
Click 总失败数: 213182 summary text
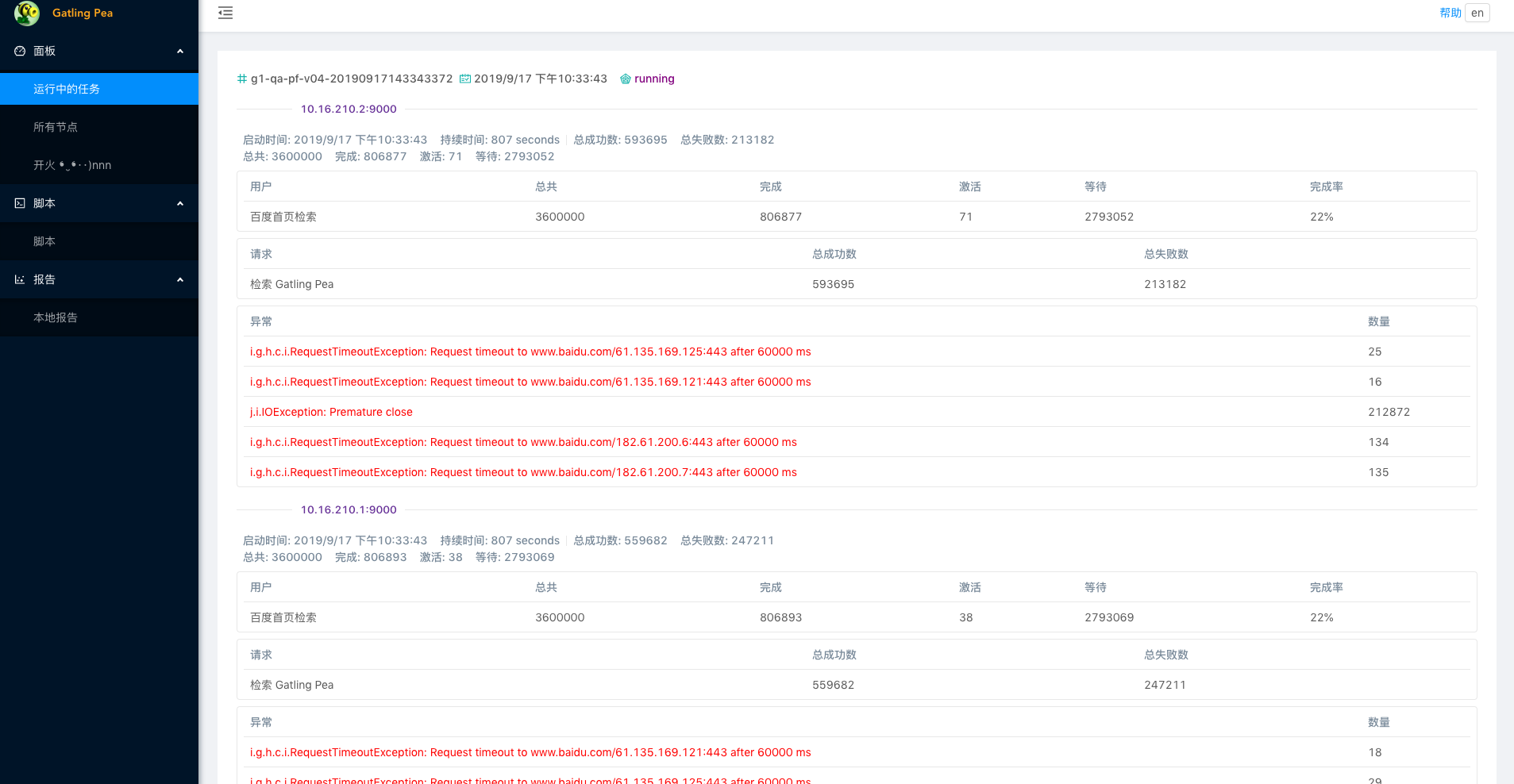click(727, 140)
